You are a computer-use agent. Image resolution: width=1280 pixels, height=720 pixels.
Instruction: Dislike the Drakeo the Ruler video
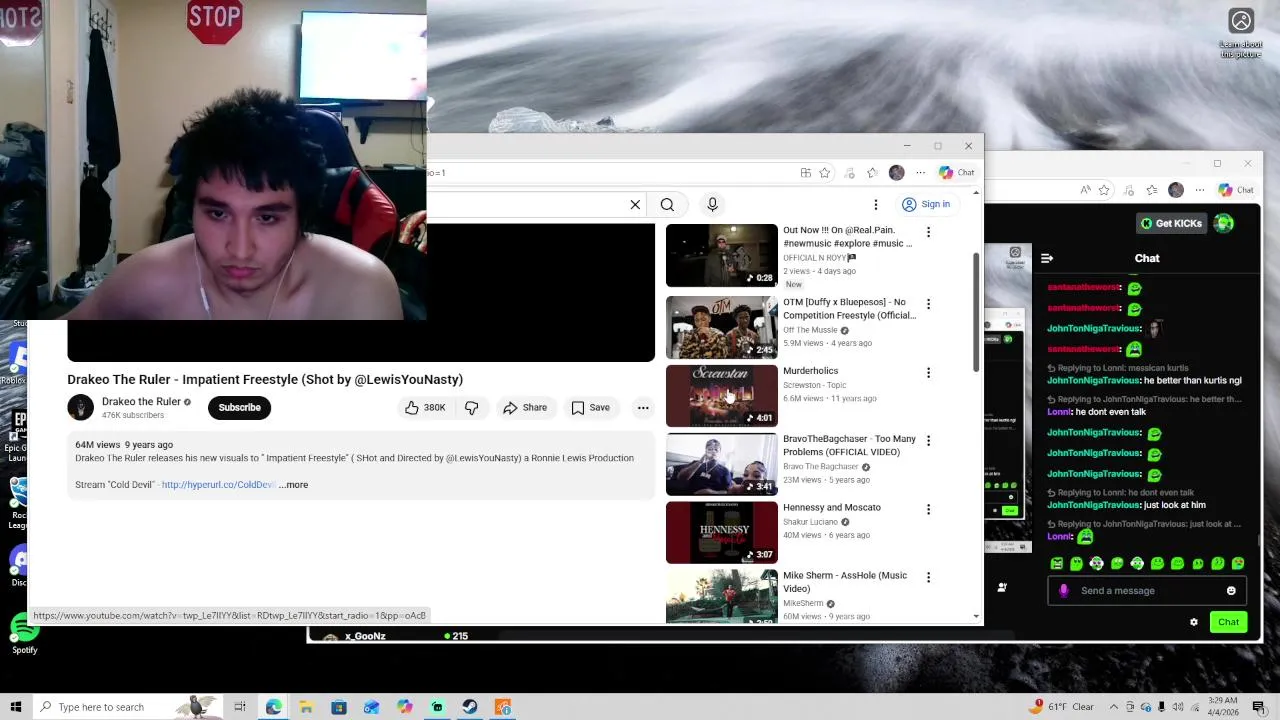pyautogui.click(x=472, y=408)
